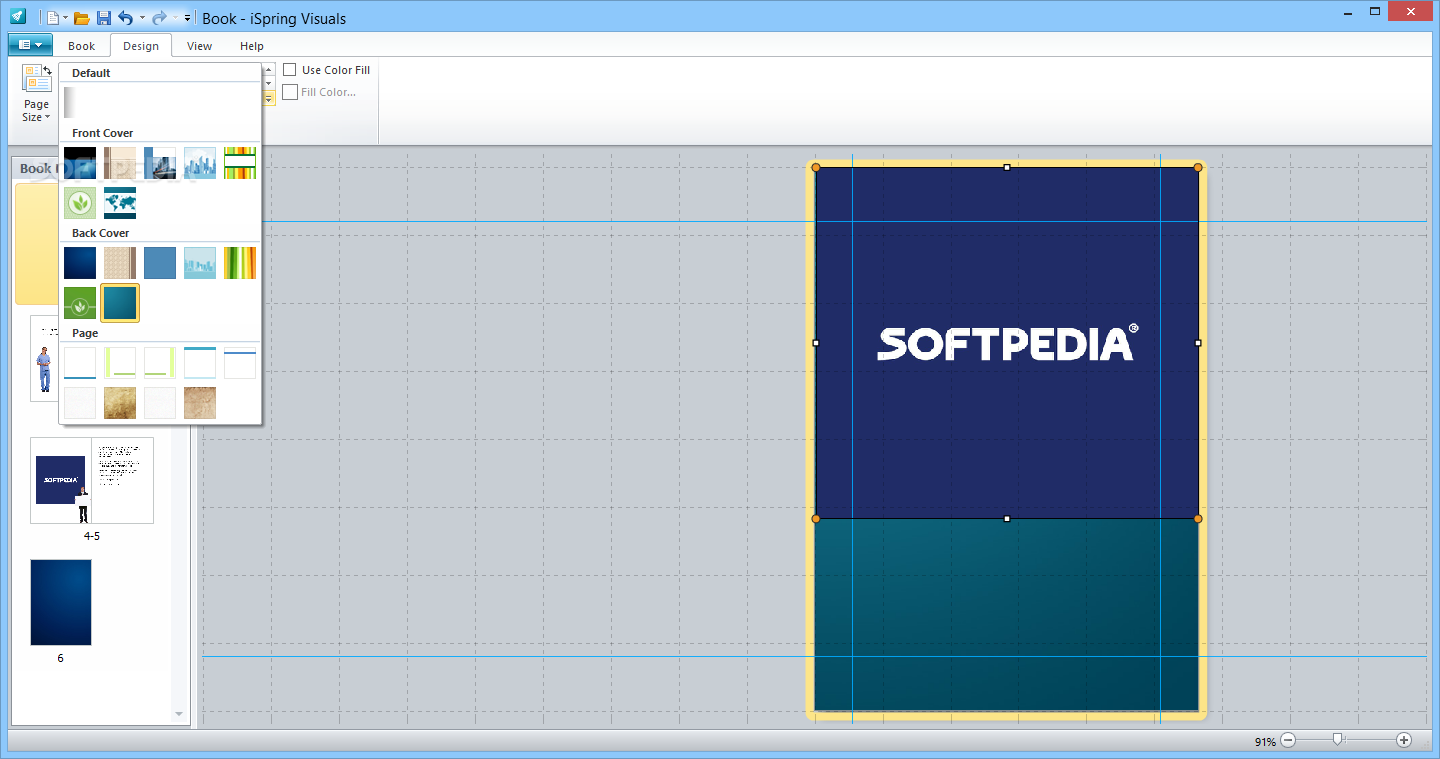1440x759 pixels.
Task: Apply the beige striped Front Cover
Action: [120, 163]
